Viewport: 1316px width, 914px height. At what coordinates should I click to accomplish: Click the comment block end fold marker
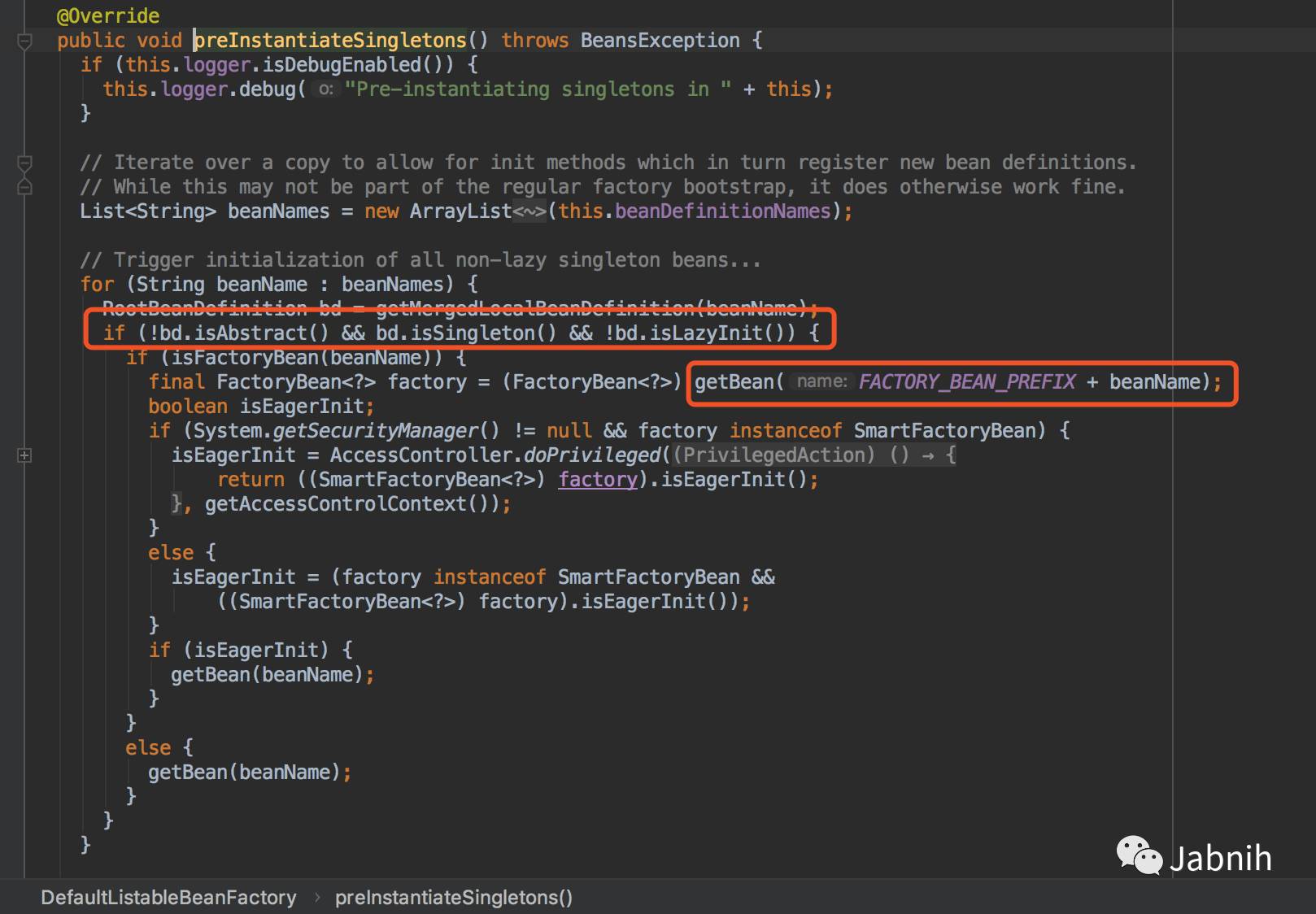click(24, 187)
